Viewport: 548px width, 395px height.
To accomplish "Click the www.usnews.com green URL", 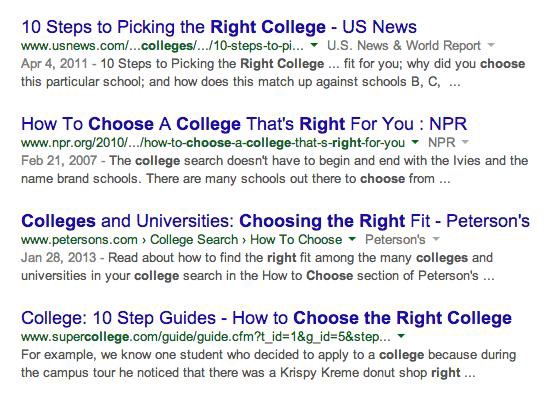I will (x=162, y=46).
